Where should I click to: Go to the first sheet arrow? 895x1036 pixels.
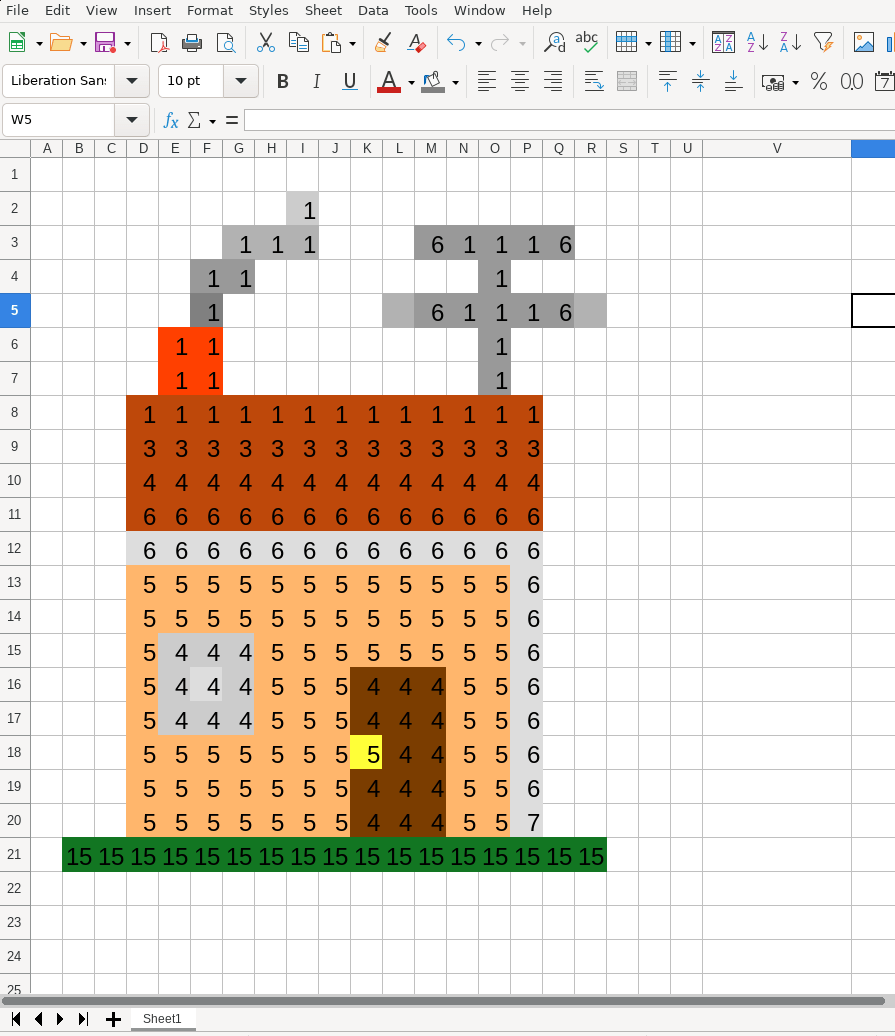click(16, 1019)
